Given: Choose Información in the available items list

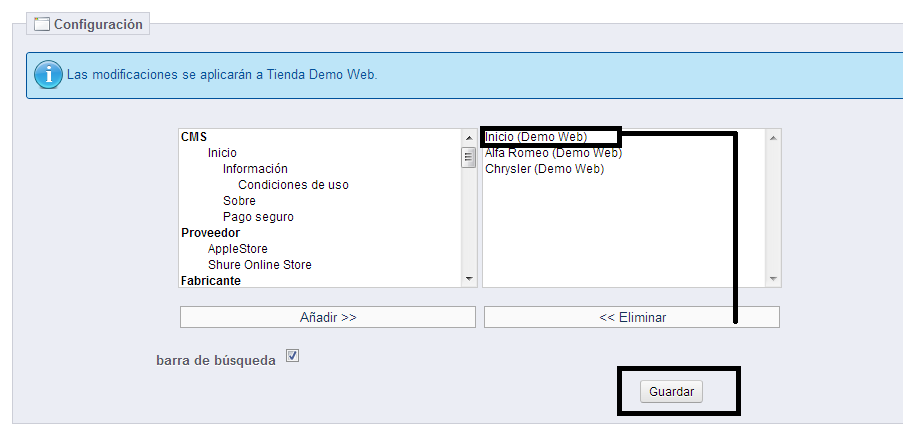Looking at the screenshot, I should 255,169.
